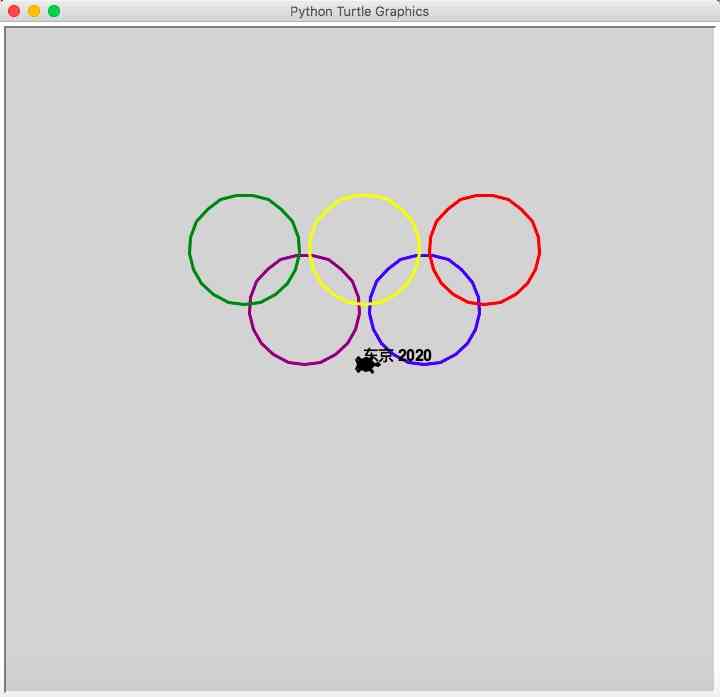720x697 pixels.
Task: Click the blue ring's outline
Action: [x=425, y=364]
